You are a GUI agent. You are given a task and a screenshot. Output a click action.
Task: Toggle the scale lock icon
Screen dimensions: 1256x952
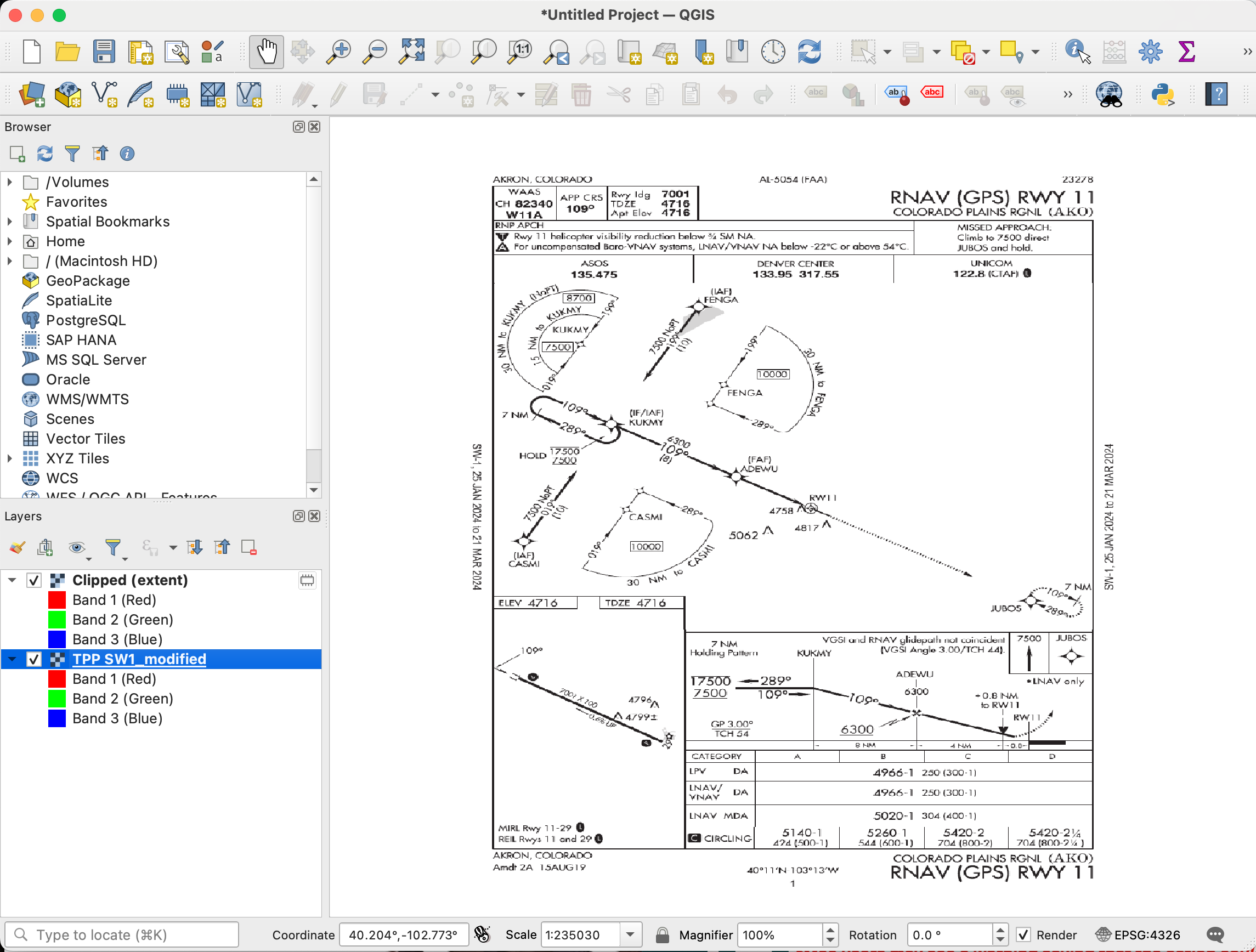(x=661, y=934)
